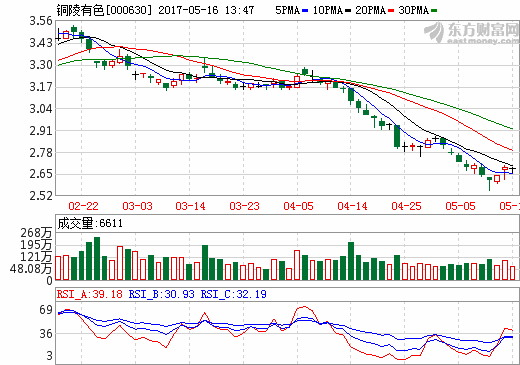
Task: Click the tall green volume bar near 04-14
Action: point(351,261)
